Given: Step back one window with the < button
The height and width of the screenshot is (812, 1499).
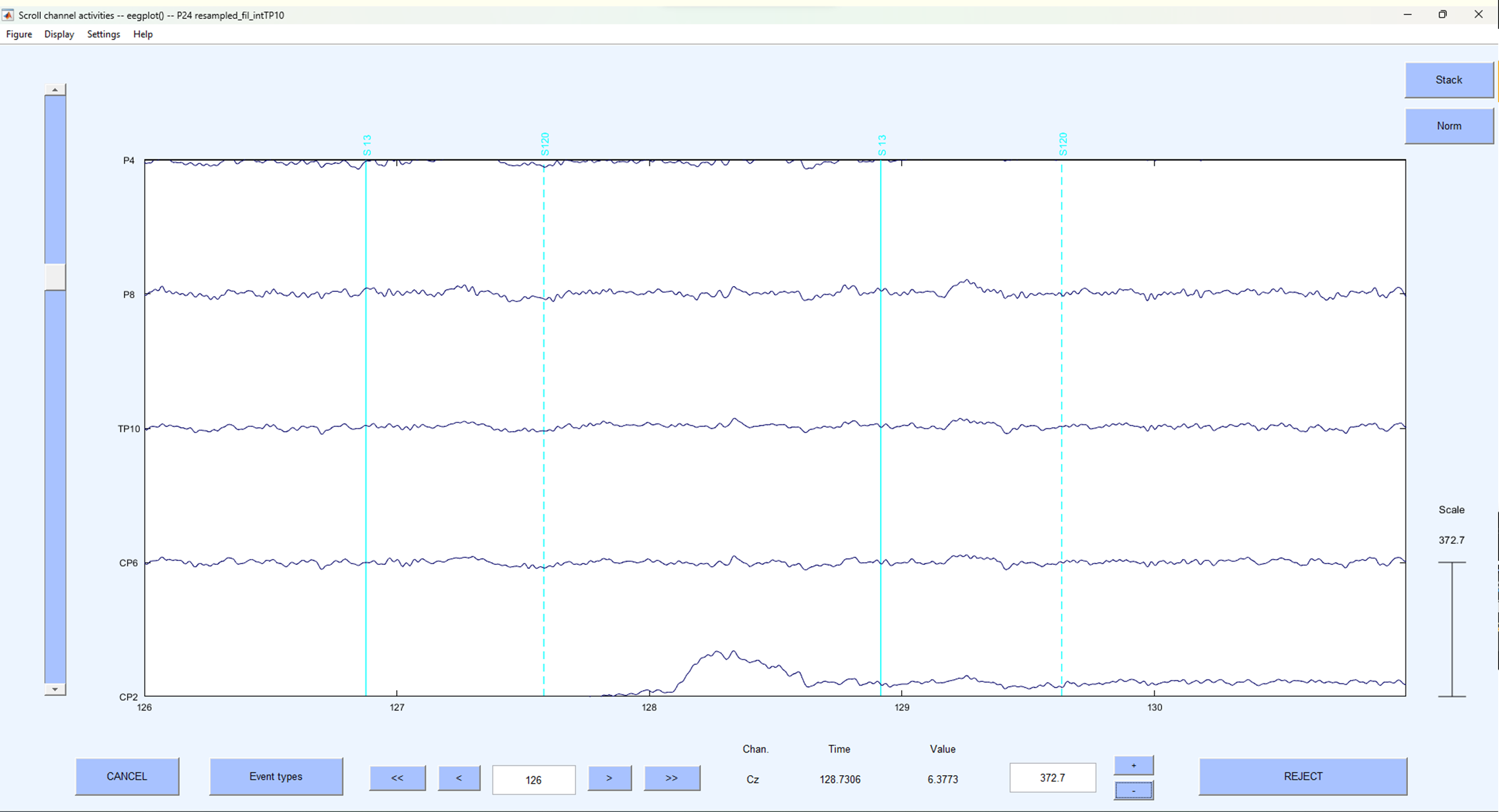Looking at the screenshot, I should pos(459,778).
